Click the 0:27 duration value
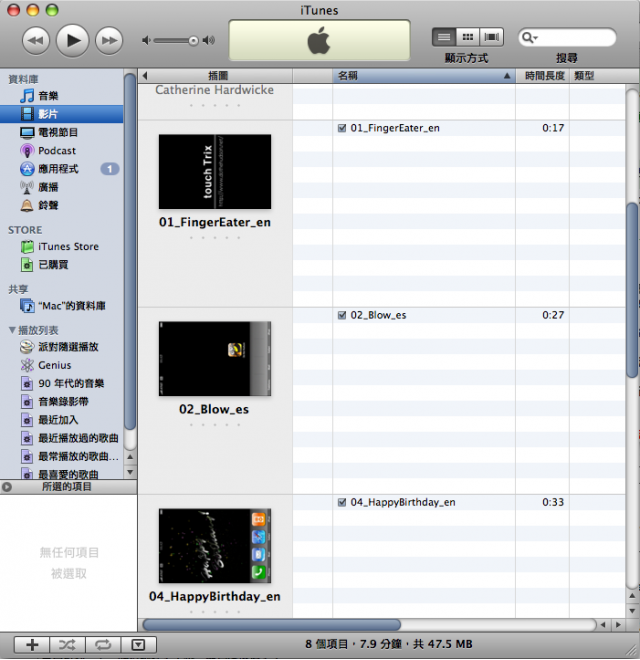The width and height of the screenshot is (640, 660). pyautogui.click(x=553, y=315)
